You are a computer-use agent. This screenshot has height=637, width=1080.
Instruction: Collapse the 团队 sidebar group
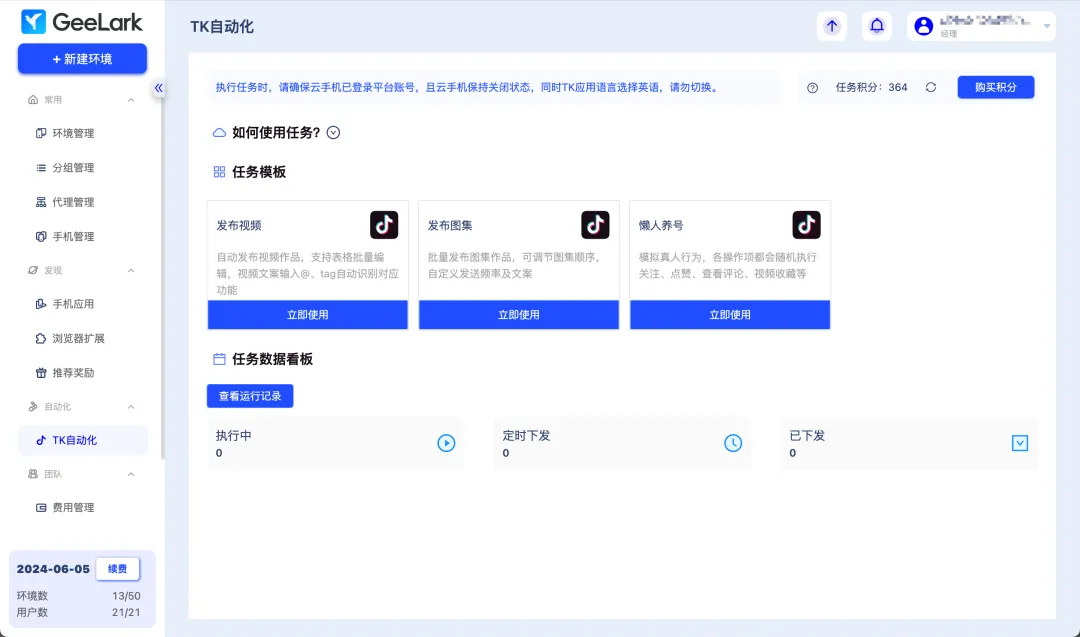[131, 474]
